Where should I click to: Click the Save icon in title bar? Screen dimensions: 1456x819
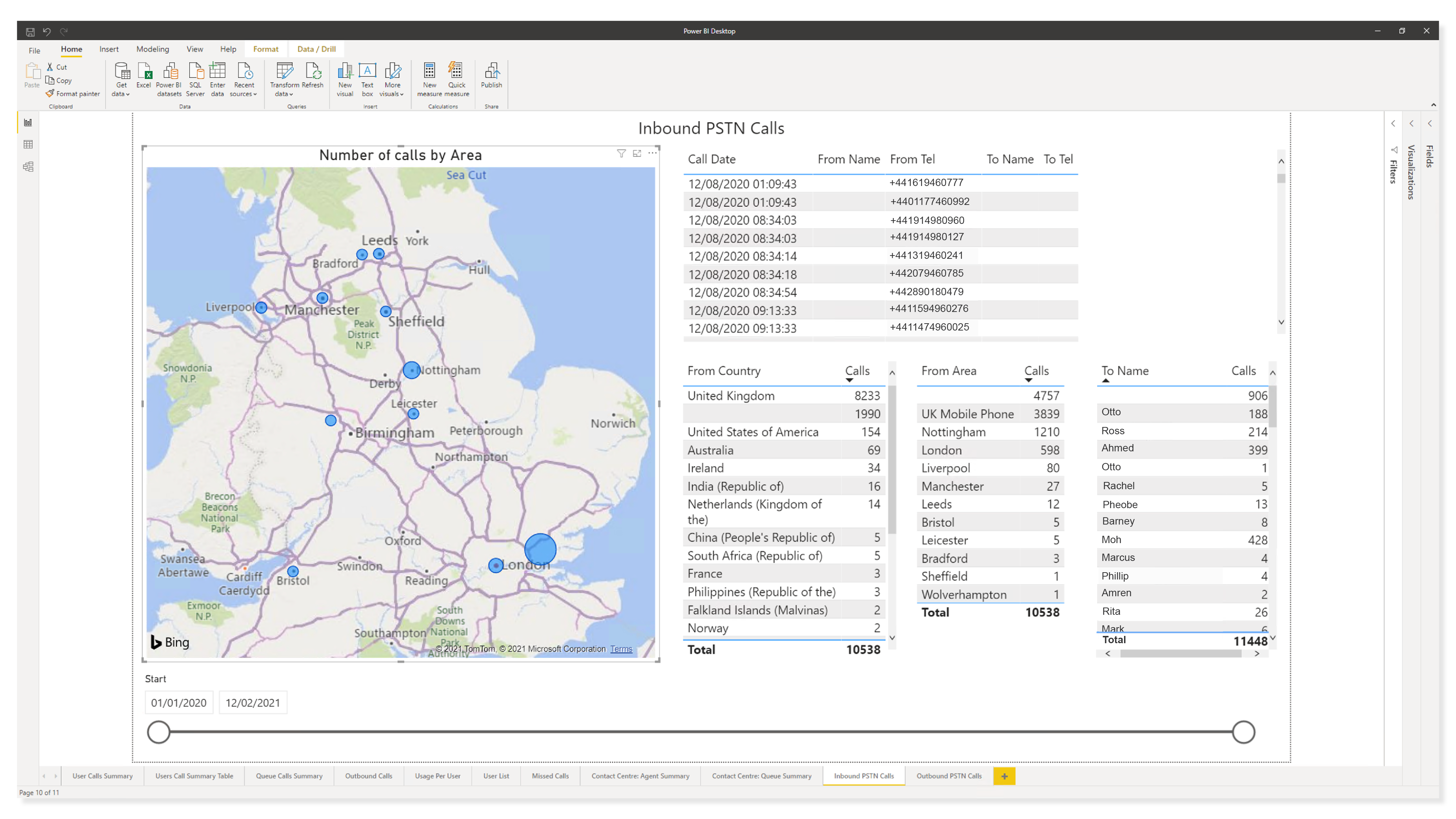(x=31, y=32)
